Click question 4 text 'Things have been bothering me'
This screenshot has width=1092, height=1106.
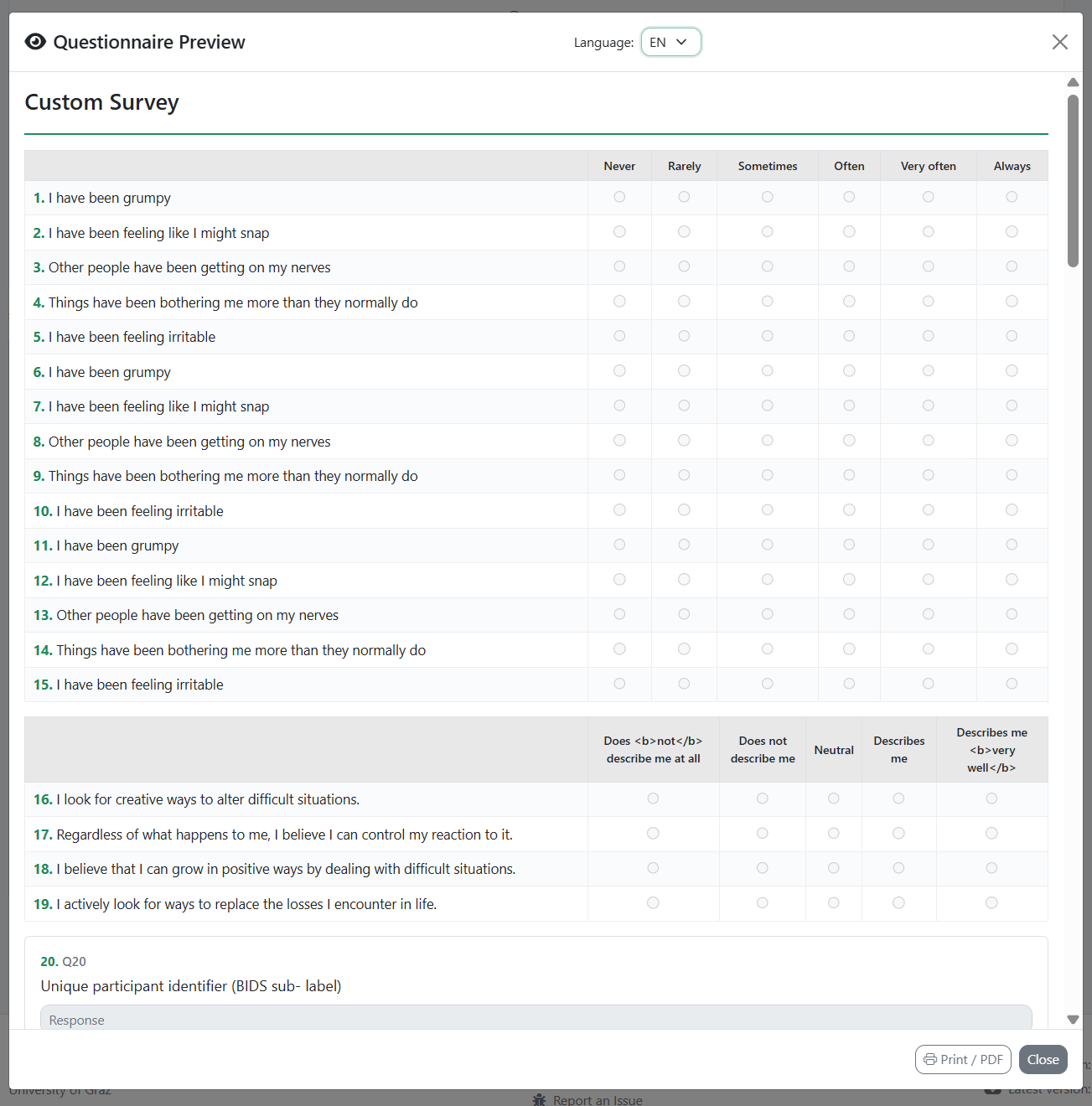pos(233,302)
